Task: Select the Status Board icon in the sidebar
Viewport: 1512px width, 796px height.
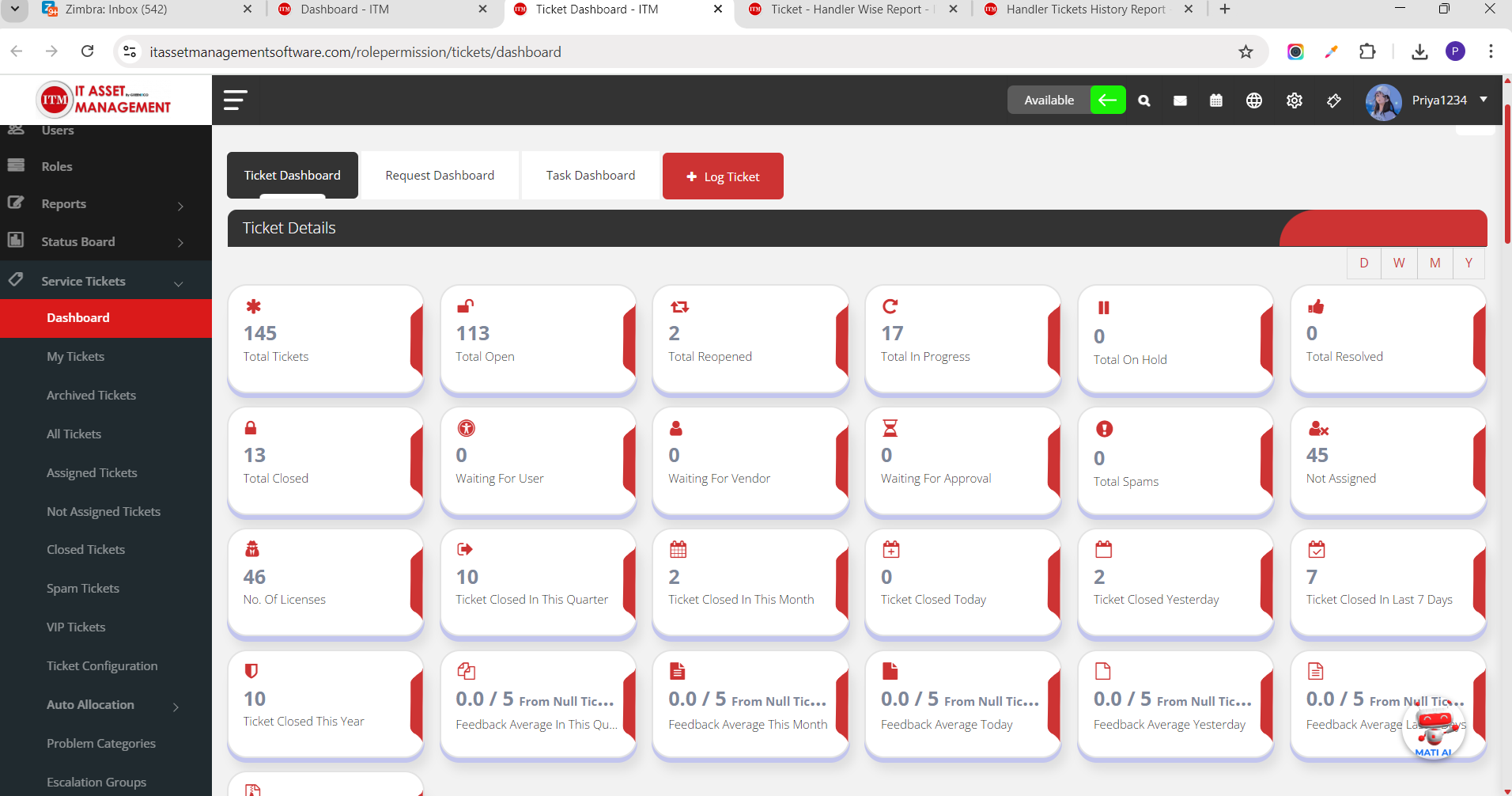Action: coord(17,241)
